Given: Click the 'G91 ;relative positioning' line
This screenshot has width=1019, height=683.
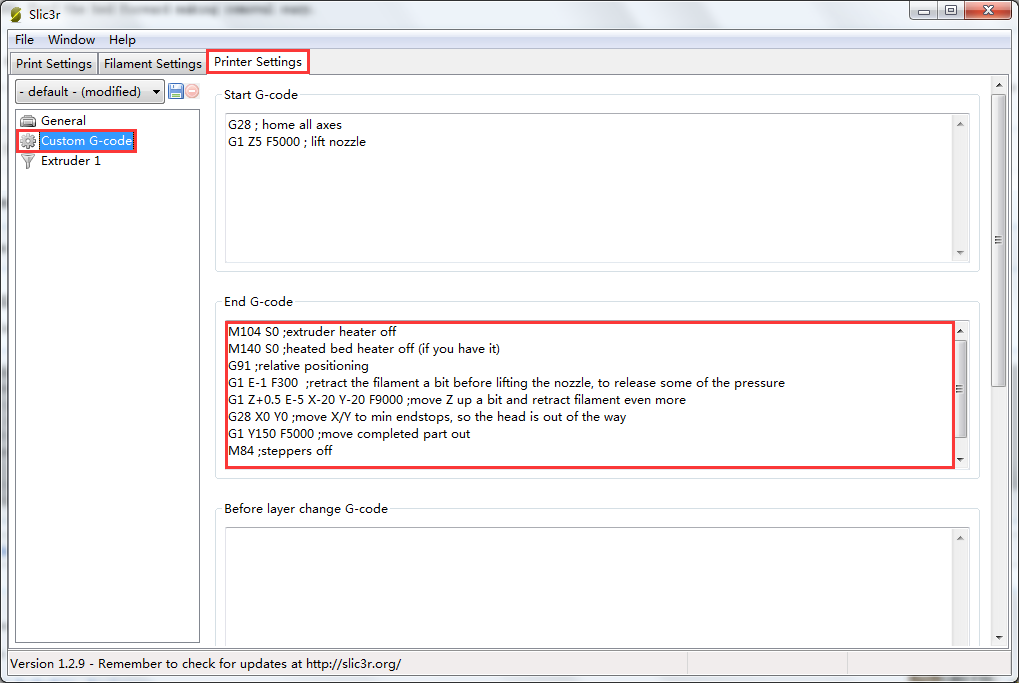Looking at the screenshot, I should click(298, 366).
